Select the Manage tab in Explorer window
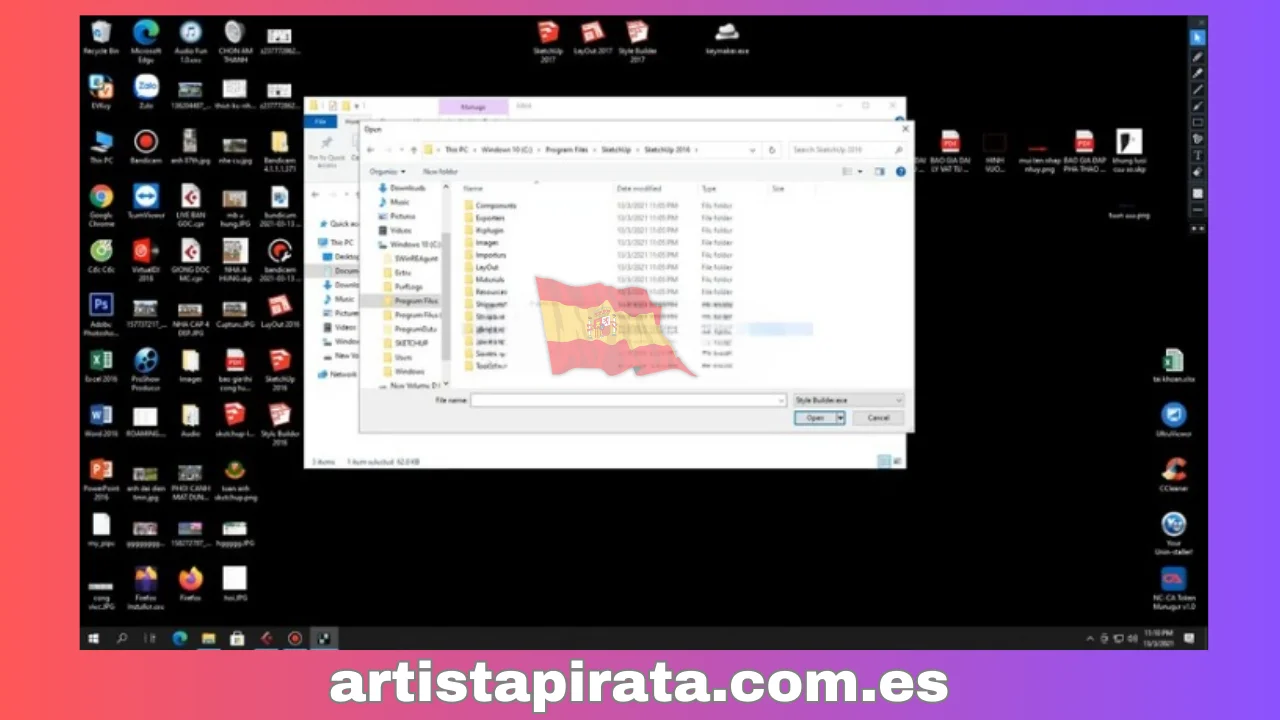The image size is (1280, 720). coord(473,107)
